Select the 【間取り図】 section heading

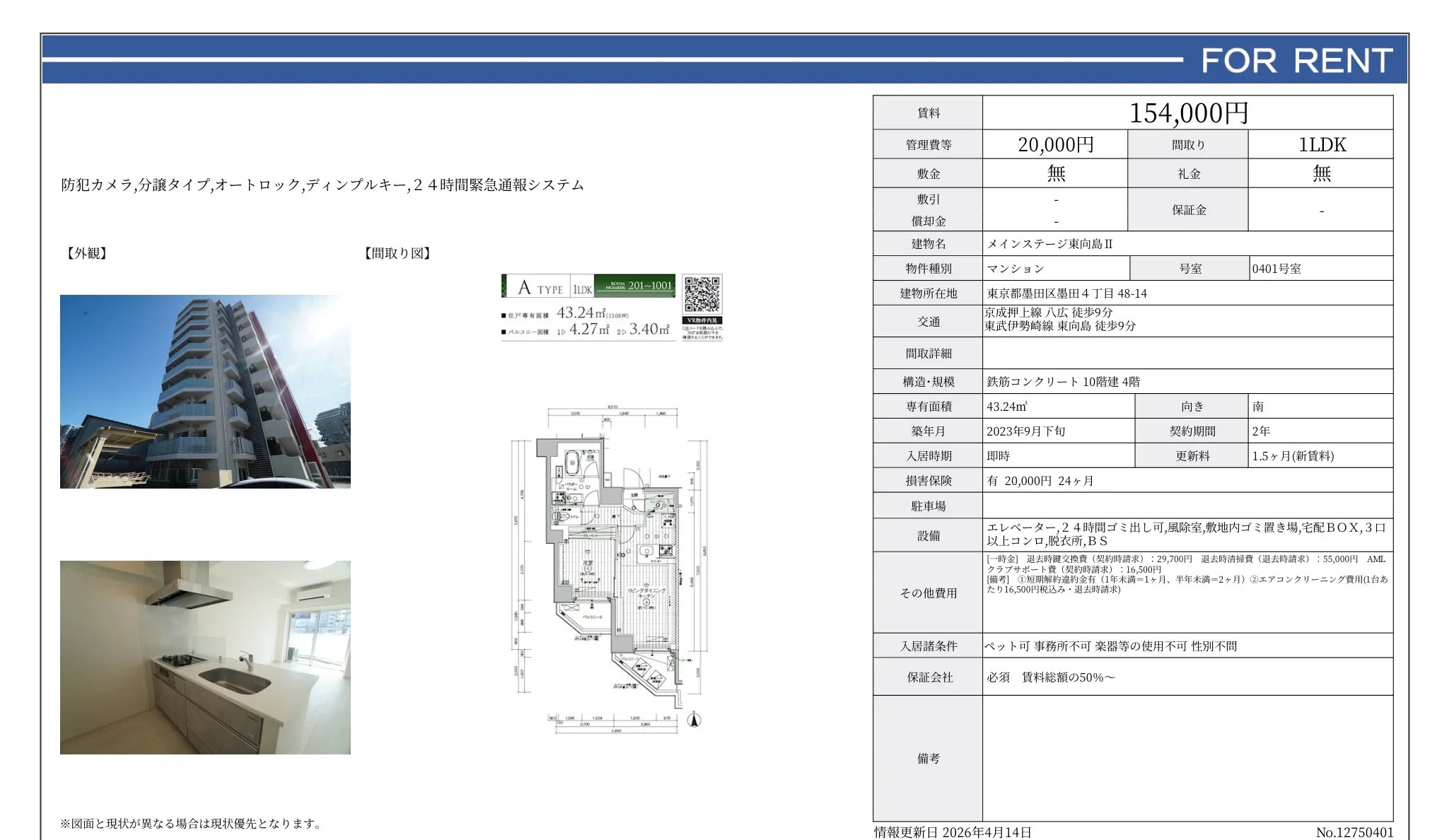[397, 253]
